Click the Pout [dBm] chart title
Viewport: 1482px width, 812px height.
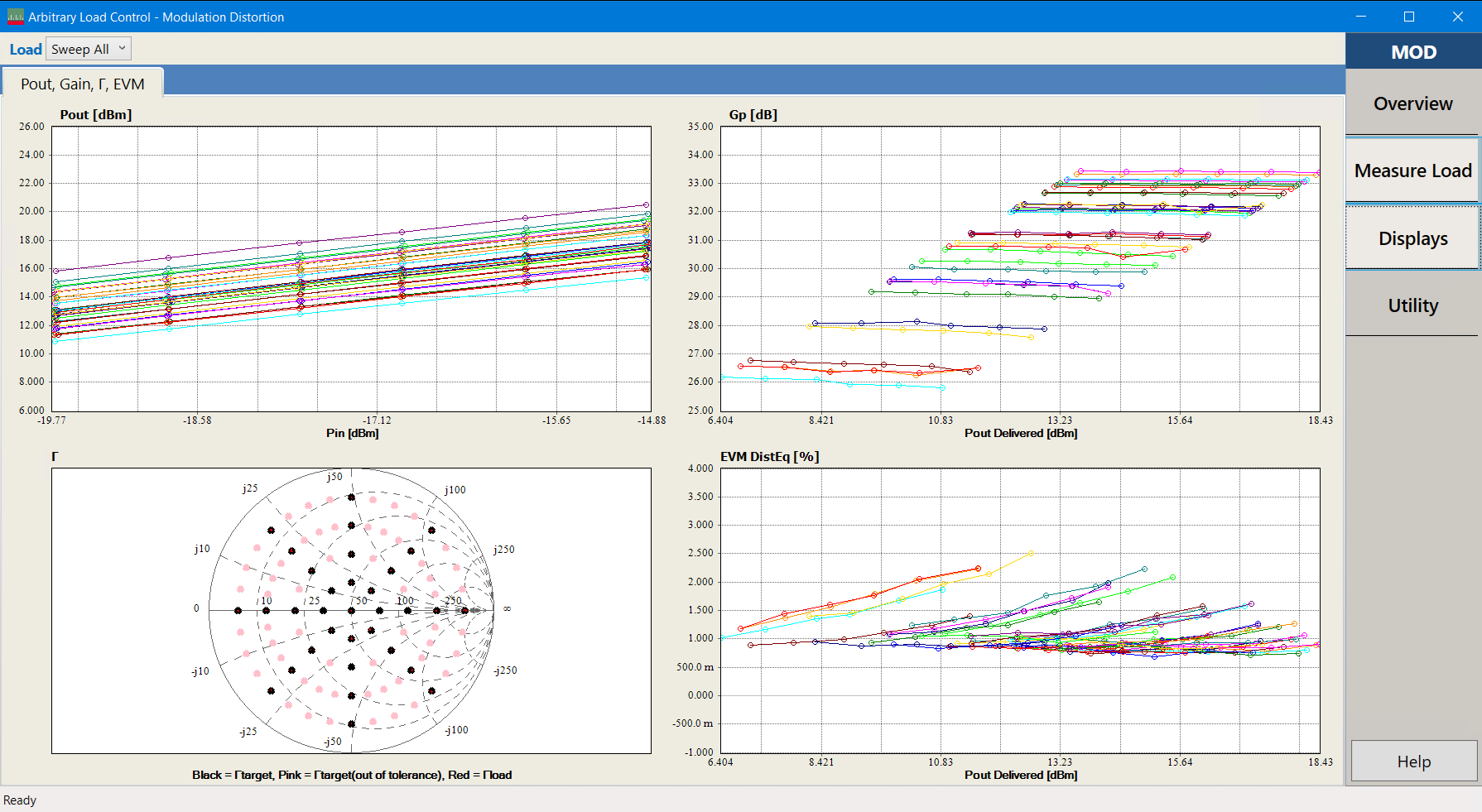[96, 115]
